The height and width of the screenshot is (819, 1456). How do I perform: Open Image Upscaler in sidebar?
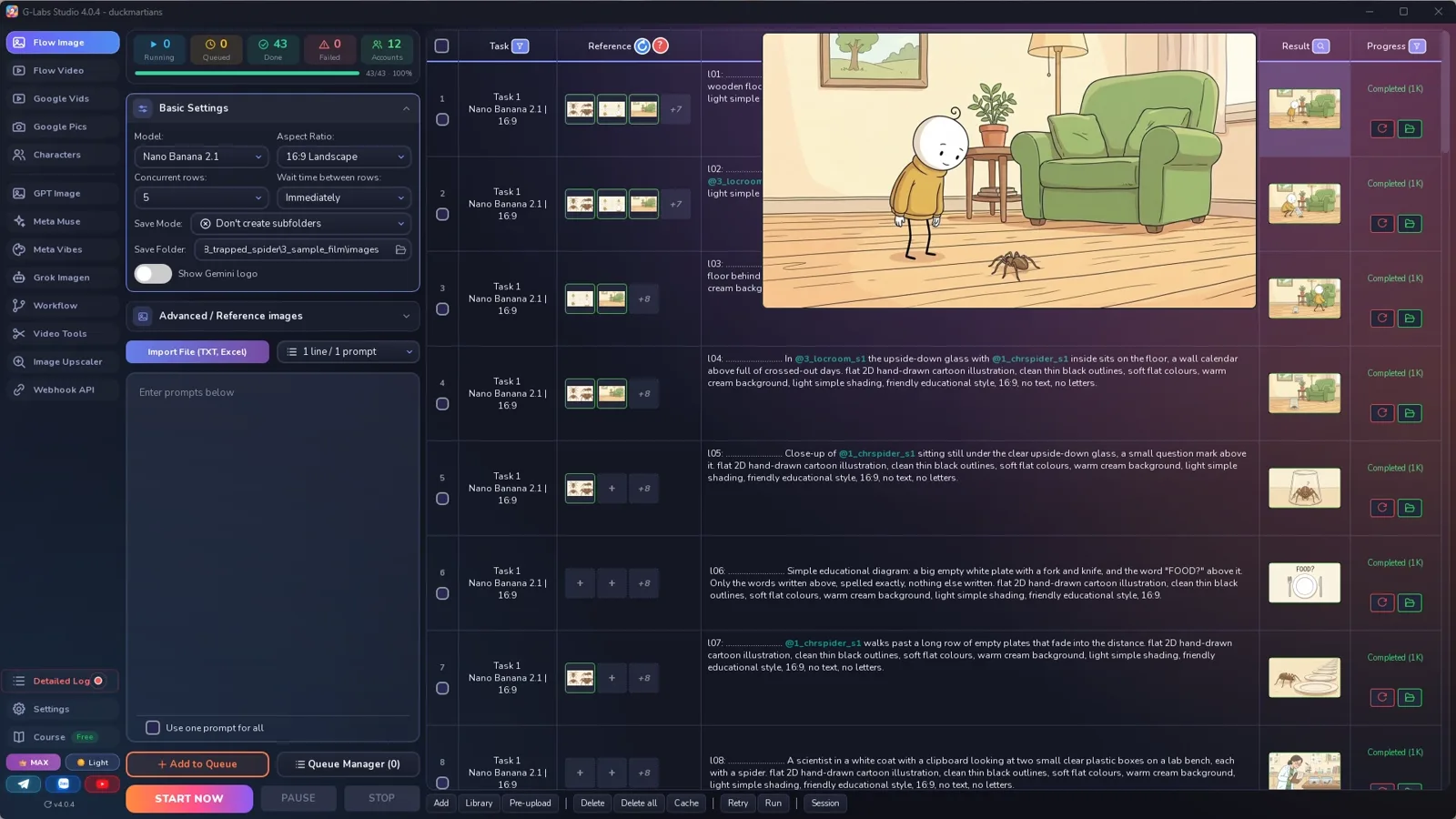62,362
